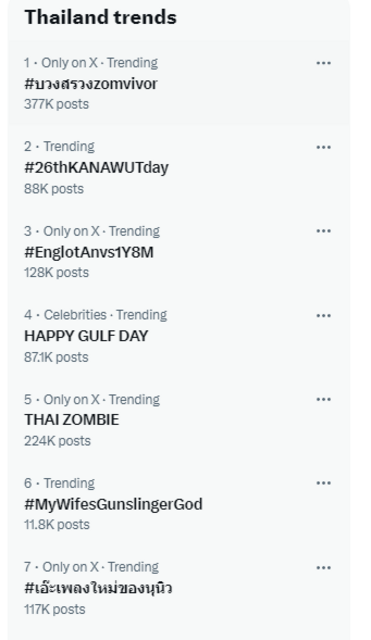Open the #26thKANAWUTday trending hashtag

pyautogui.click(x=96, y=168)
